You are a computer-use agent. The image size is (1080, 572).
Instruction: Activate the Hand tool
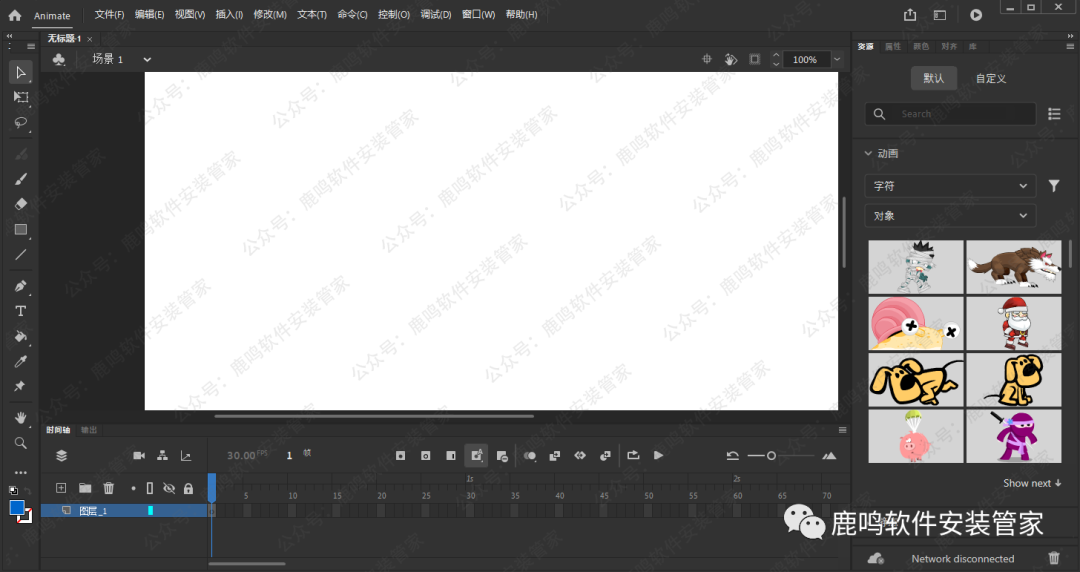20,416
